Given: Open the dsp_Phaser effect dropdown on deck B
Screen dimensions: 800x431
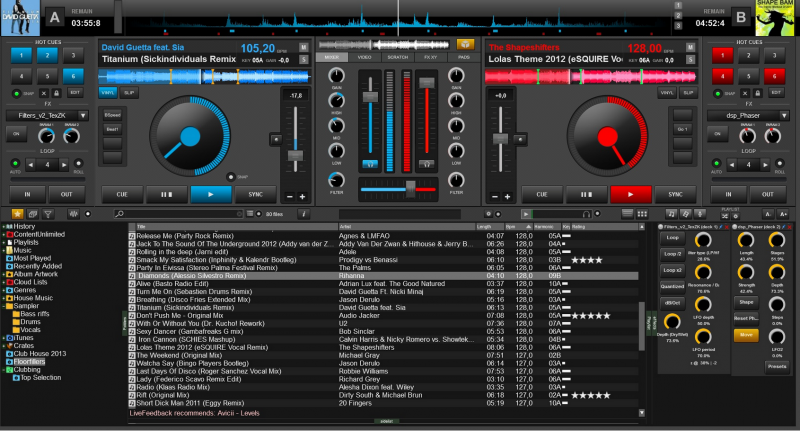Looking at the screenshot, I should pyautogui.click(x=784, y=116).
